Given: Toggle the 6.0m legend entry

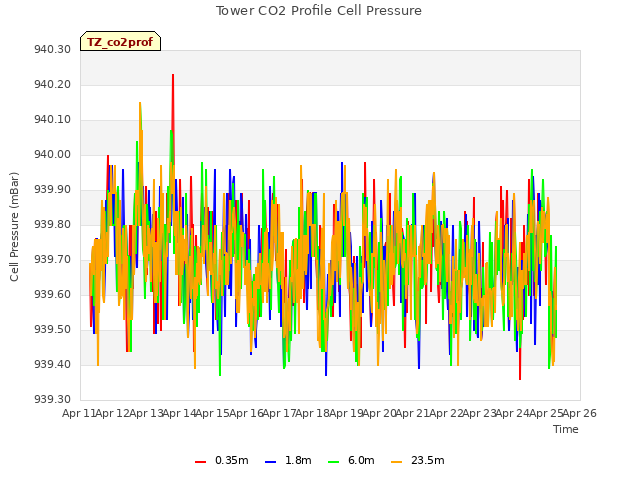Looking at the screenshot, I should 351,460.
